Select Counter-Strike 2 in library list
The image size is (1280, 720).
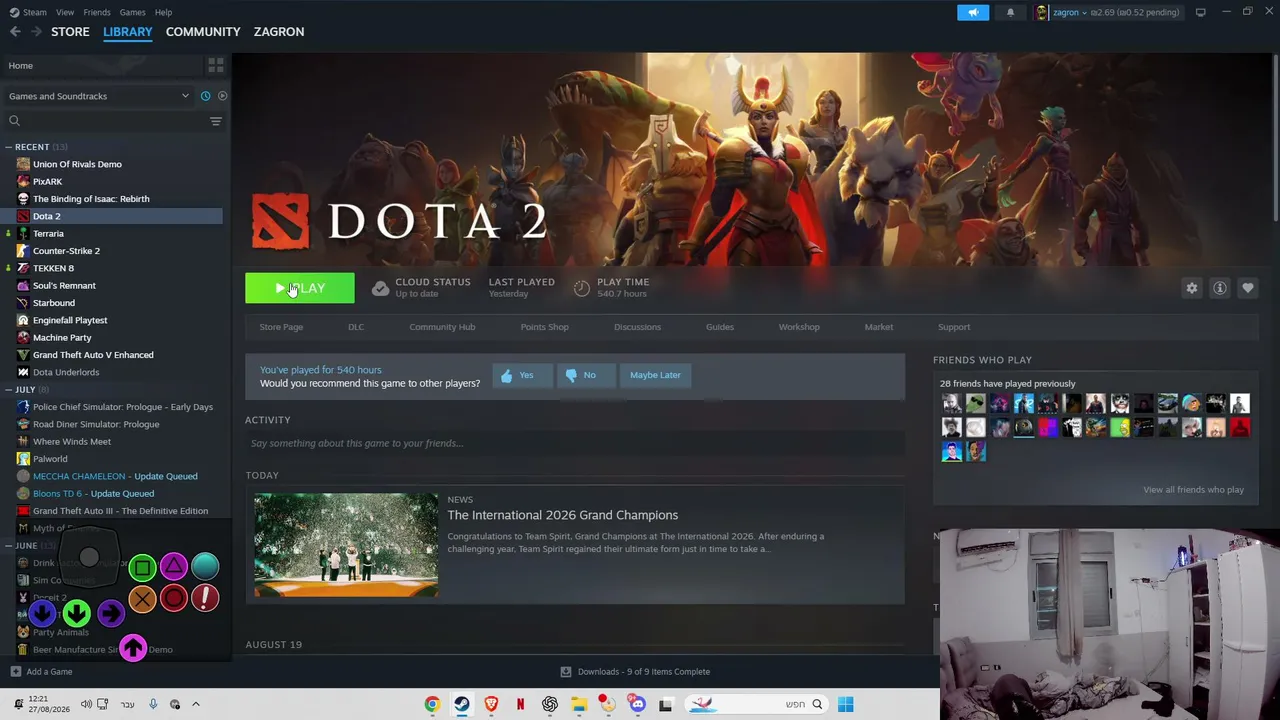(x=66, y=251)
